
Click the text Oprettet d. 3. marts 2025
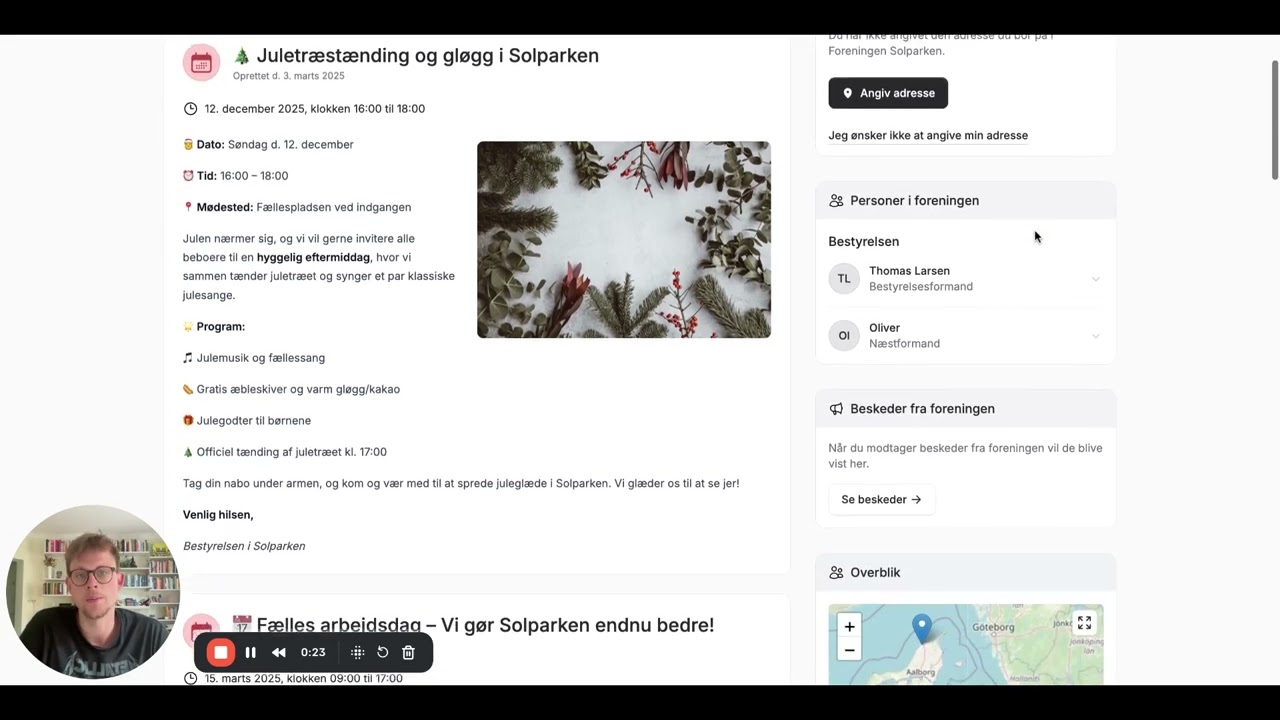tap(289, 76)
